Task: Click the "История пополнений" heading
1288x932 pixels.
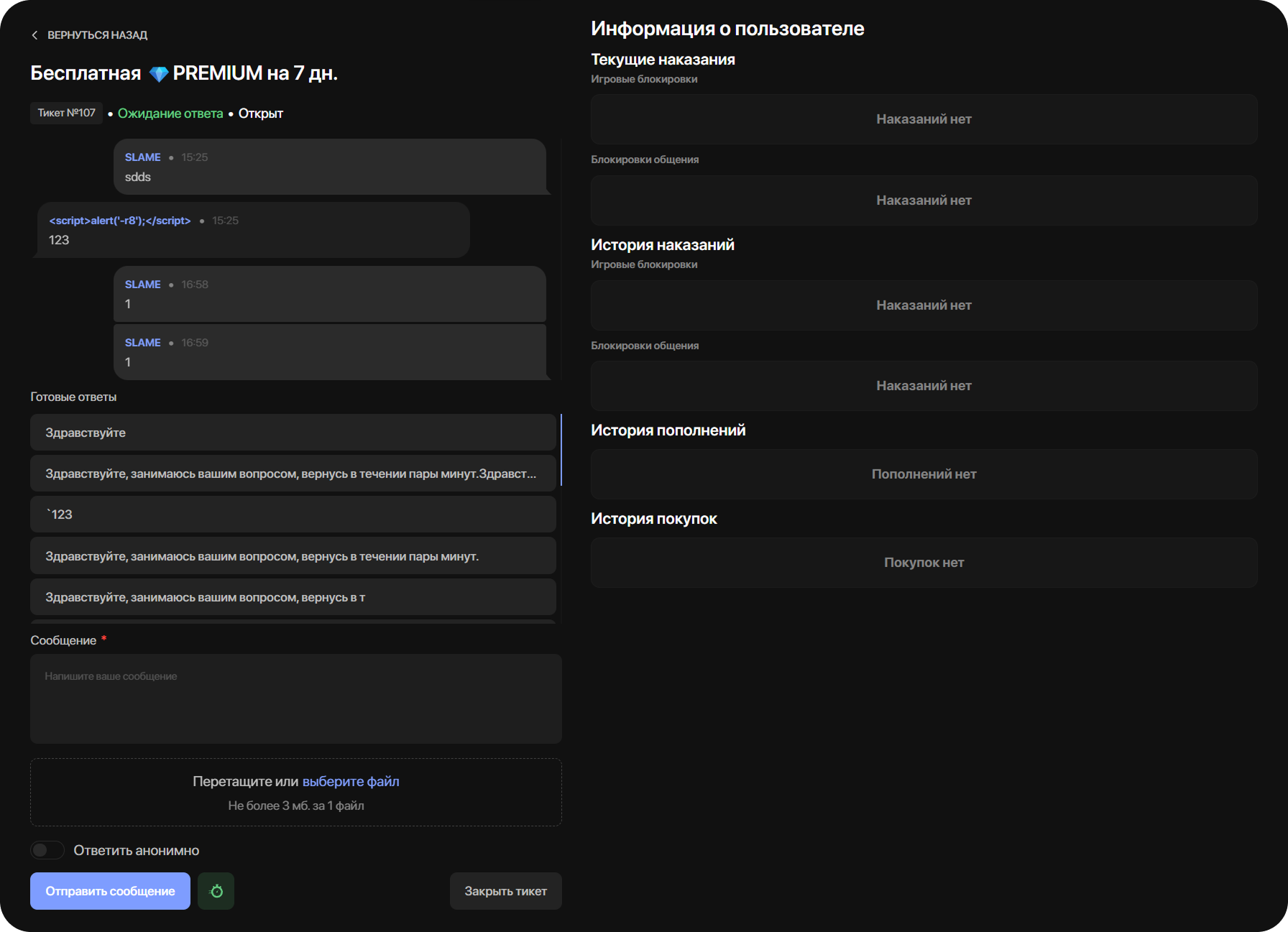Action: coord(668,430)
